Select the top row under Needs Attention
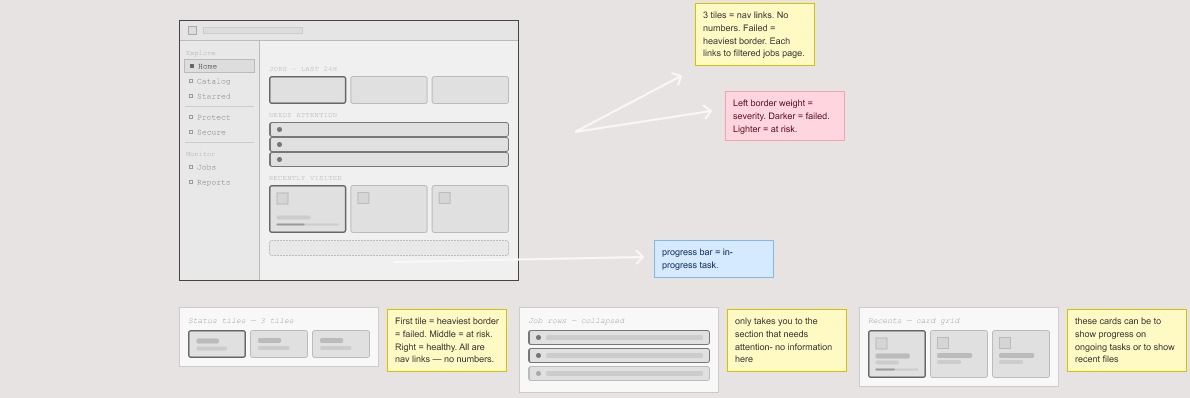 pyautogui.click(x=389, y=130)
